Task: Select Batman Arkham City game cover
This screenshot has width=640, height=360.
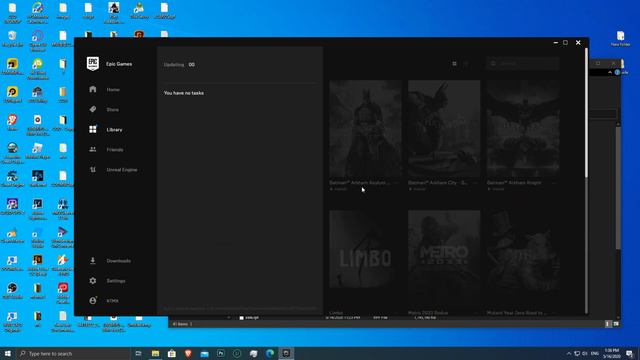Action: 444,129
